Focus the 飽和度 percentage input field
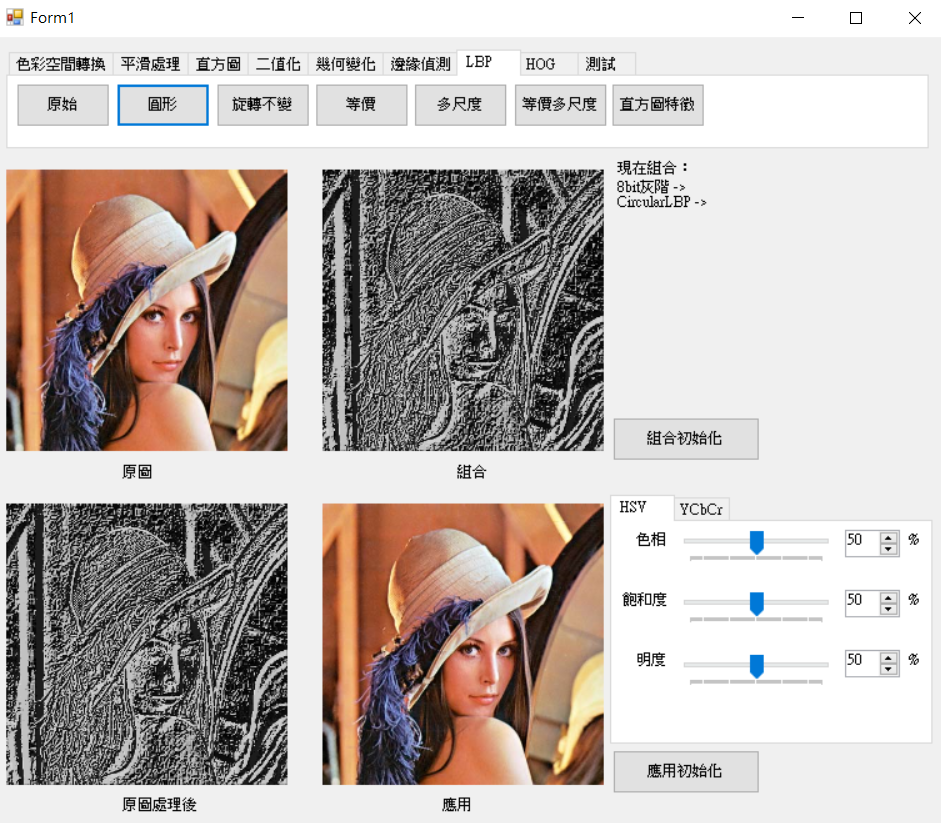Screen dimensions: 941x823 [x=863, y=603]
